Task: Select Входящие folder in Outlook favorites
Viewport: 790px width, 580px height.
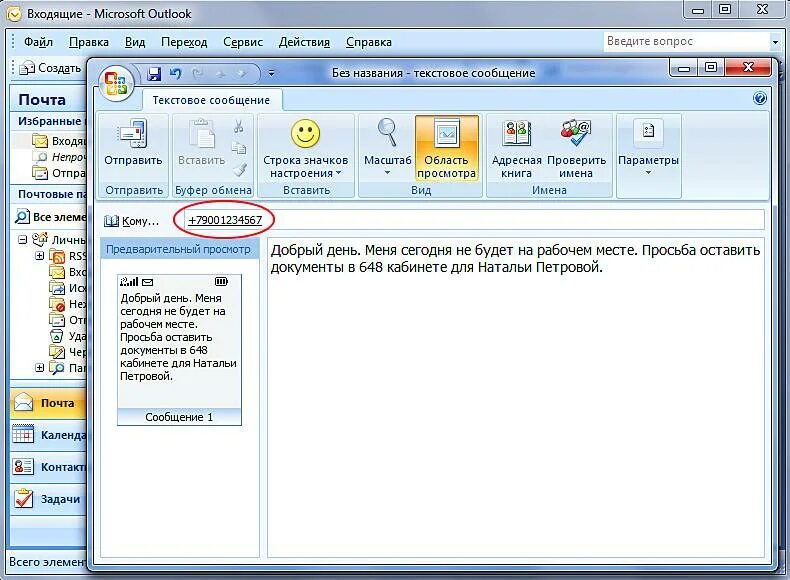Action: [59, 141]
